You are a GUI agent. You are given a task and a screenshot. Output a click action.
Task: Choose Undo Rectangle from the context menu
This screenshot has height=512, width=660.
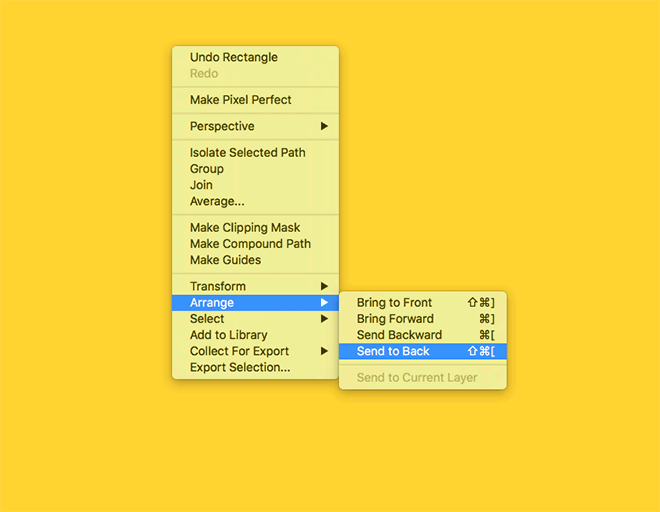point(255,57)
